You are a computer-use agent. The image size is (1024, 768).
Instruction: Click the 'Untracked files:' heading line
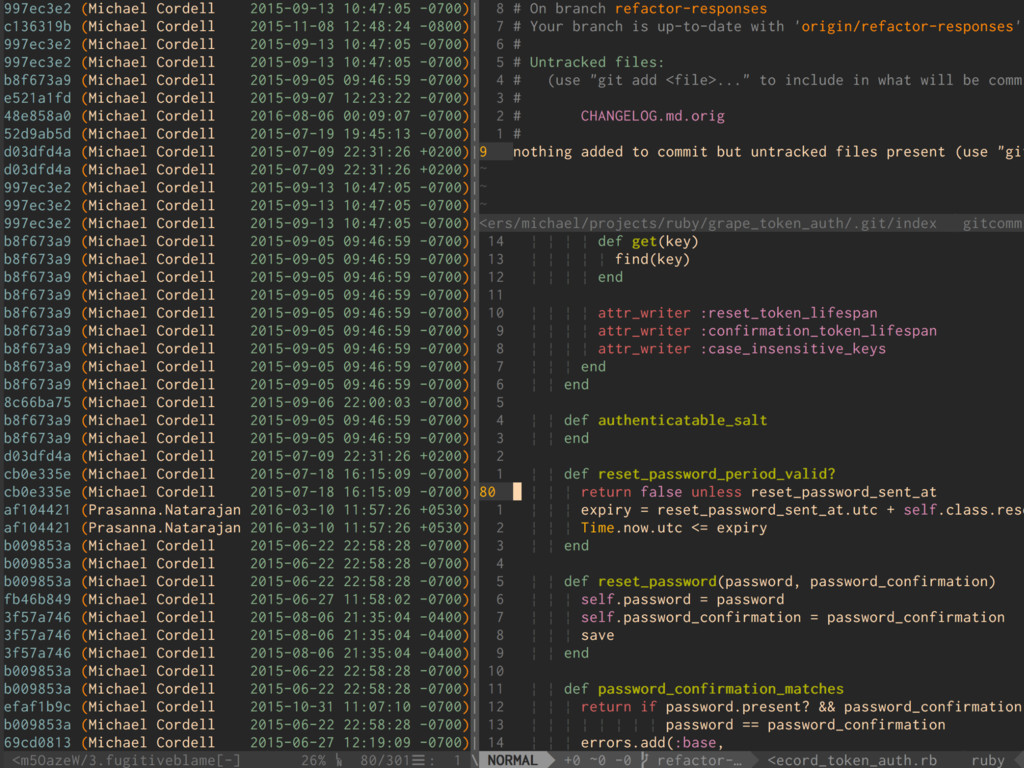pos(588,62)
